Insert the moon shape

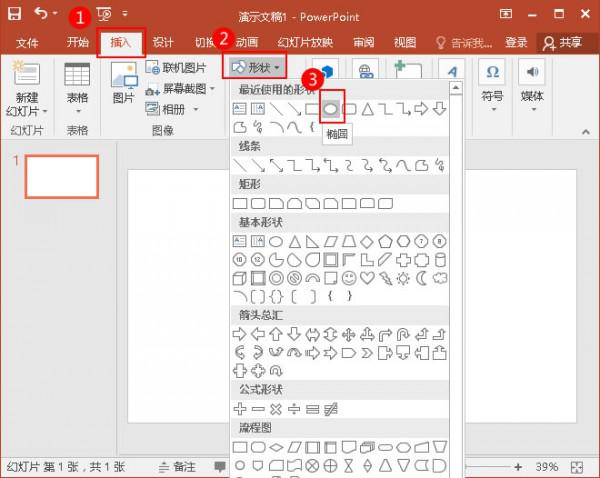(x=421, y=277)
